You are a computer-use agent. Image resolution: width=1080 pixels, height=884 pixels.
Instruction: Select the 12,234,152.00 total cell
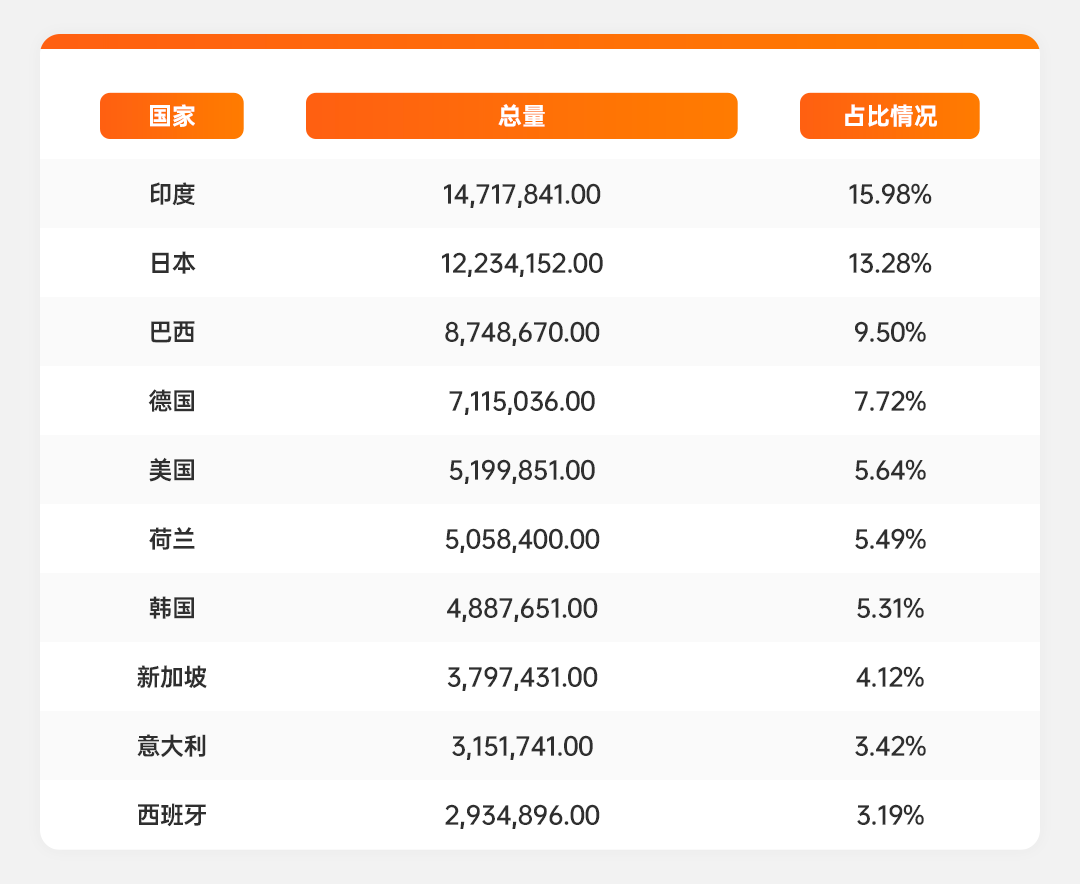coord(521,263)
